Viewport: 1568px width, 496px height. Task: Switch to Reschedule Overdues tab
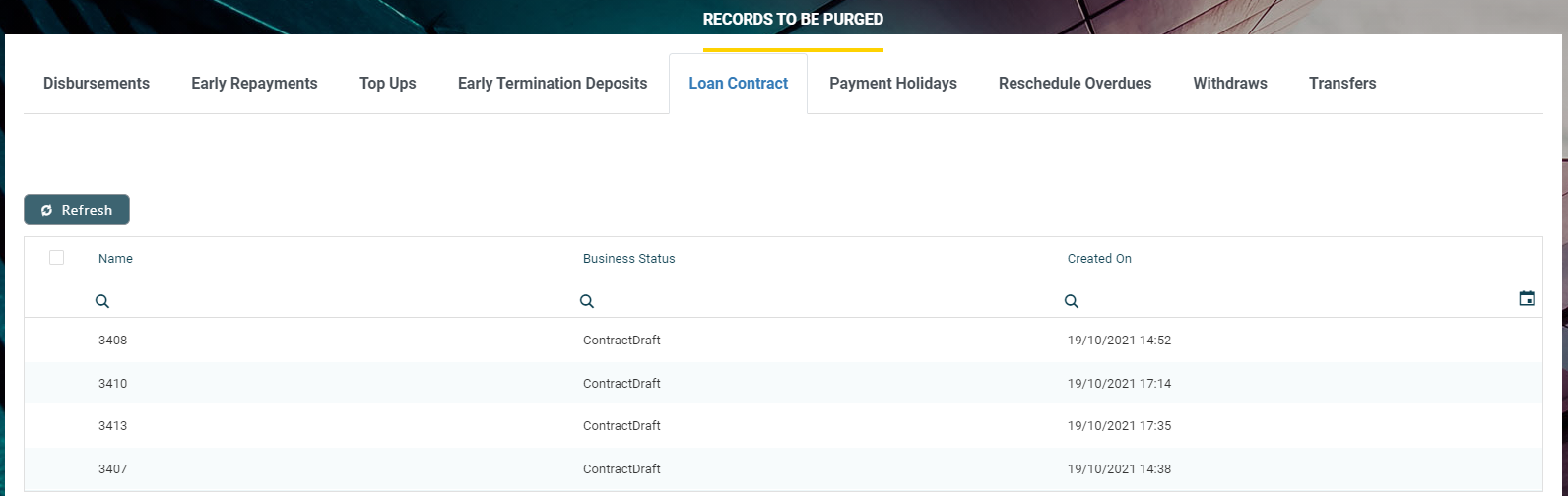point(1075,84)
